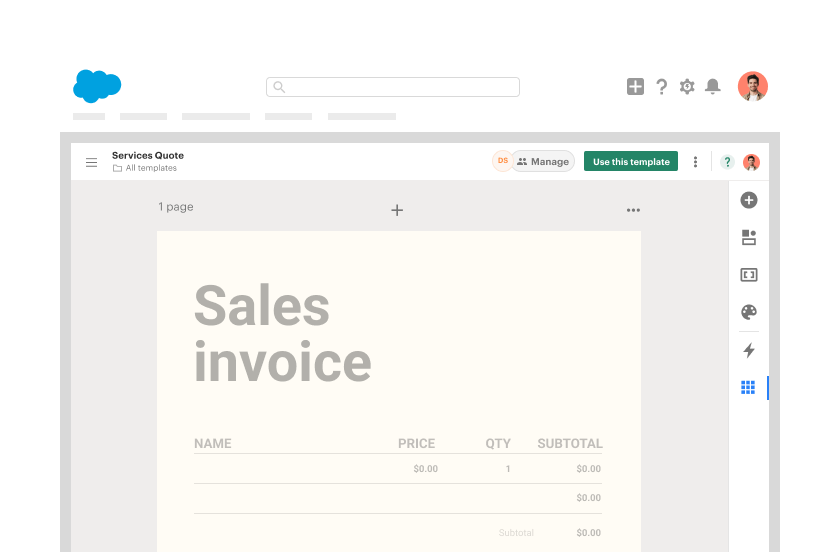Click the global search field

393,87
